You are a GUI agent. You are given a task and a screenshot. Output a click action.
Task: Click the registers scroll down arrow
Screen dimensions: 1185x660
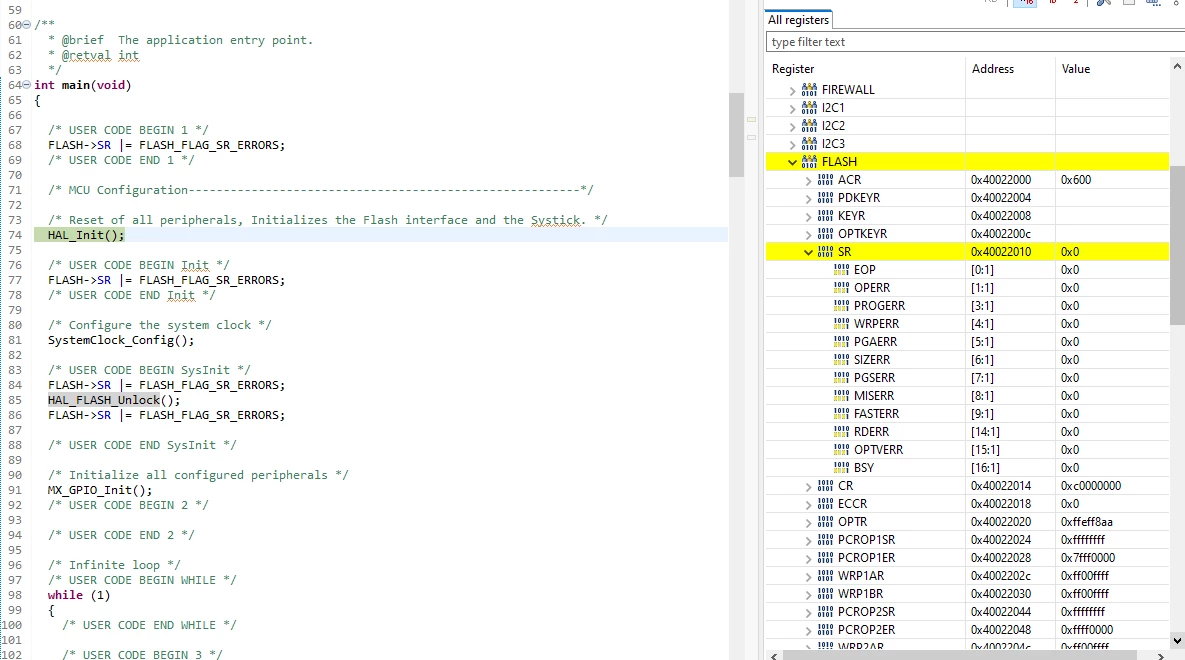(1177, 640)
